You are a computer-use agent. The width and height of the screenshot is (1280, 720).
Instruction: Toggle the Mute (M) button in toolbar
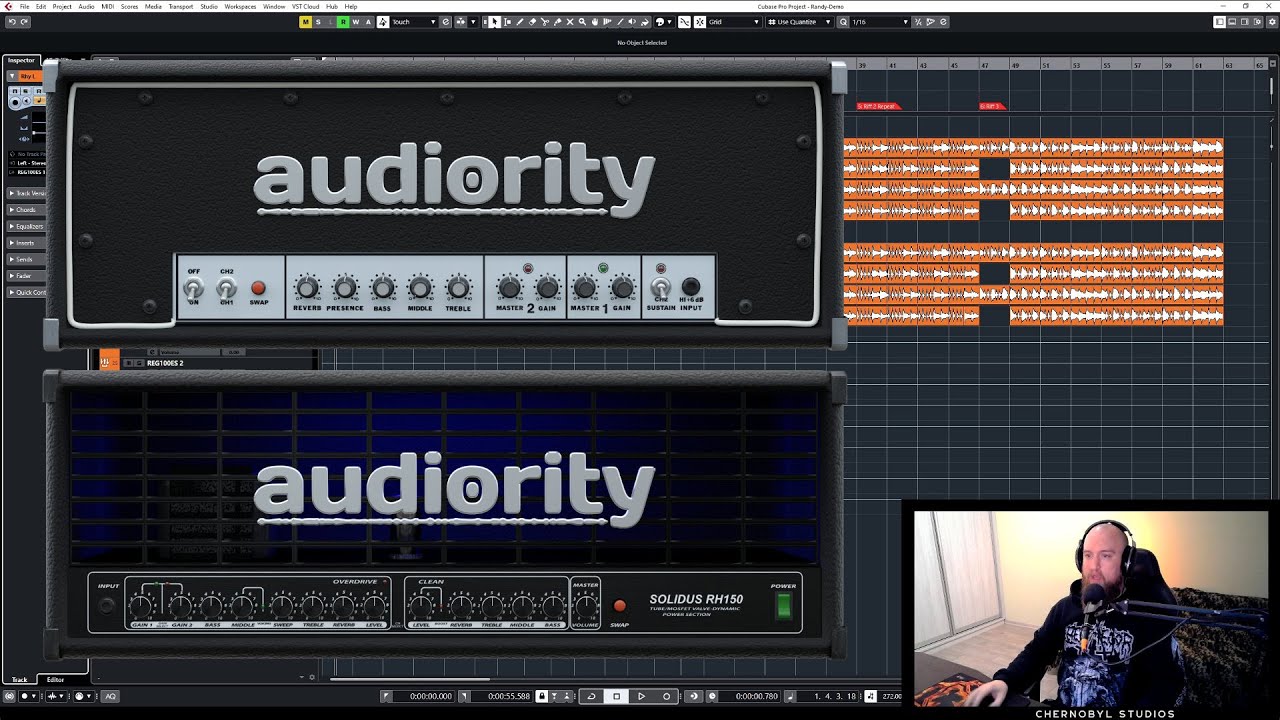(306, 22)
